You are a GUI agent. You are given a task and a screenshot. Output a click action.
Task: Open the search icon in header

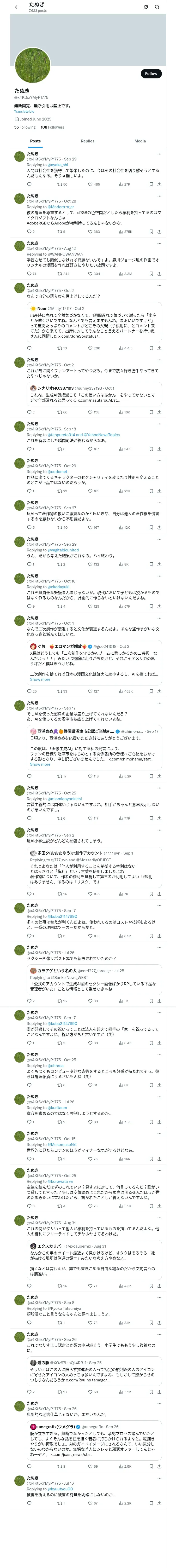point(157,7)
